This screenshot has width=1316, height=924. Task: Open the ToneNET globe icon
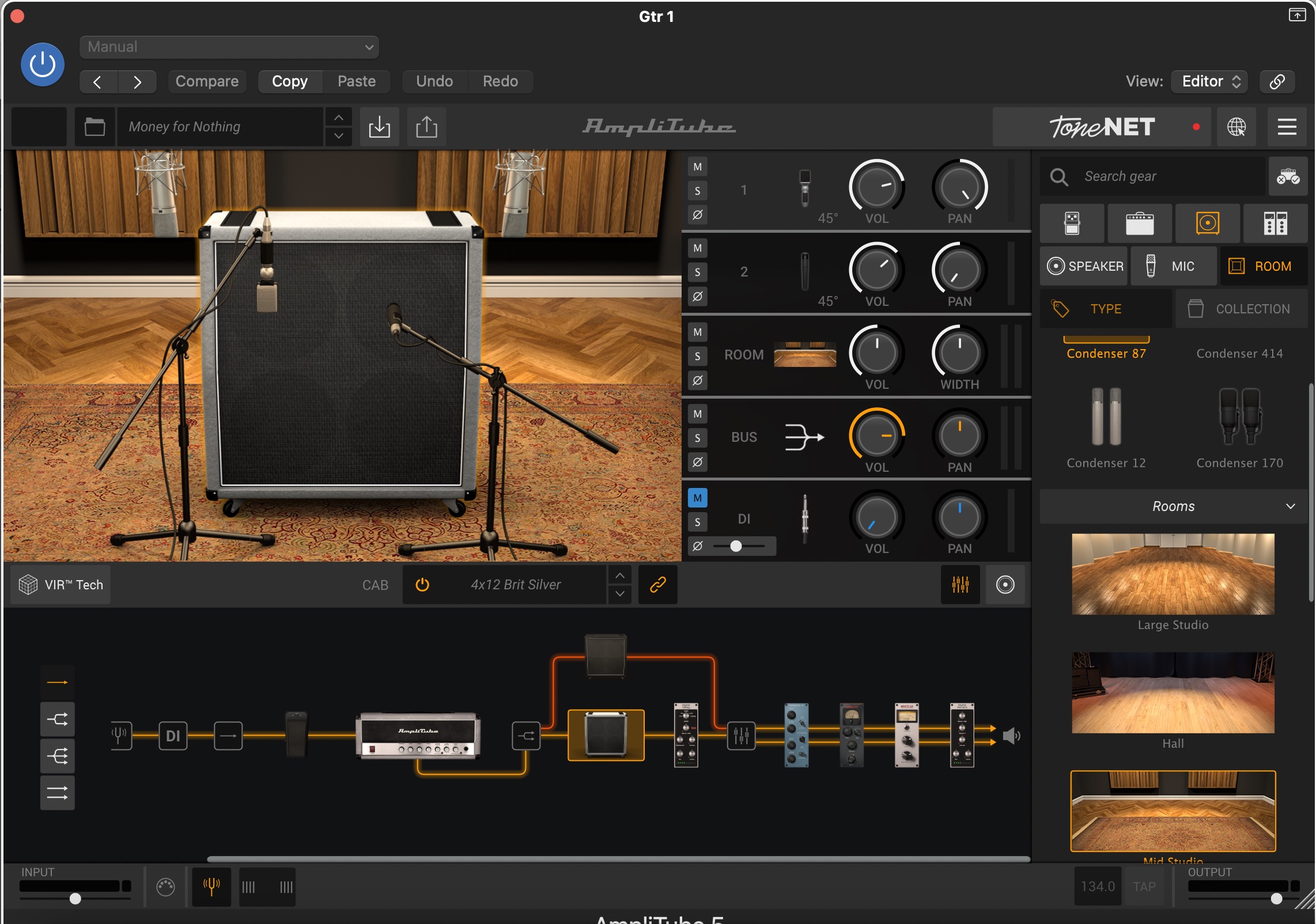click(x=1236, y=127)
